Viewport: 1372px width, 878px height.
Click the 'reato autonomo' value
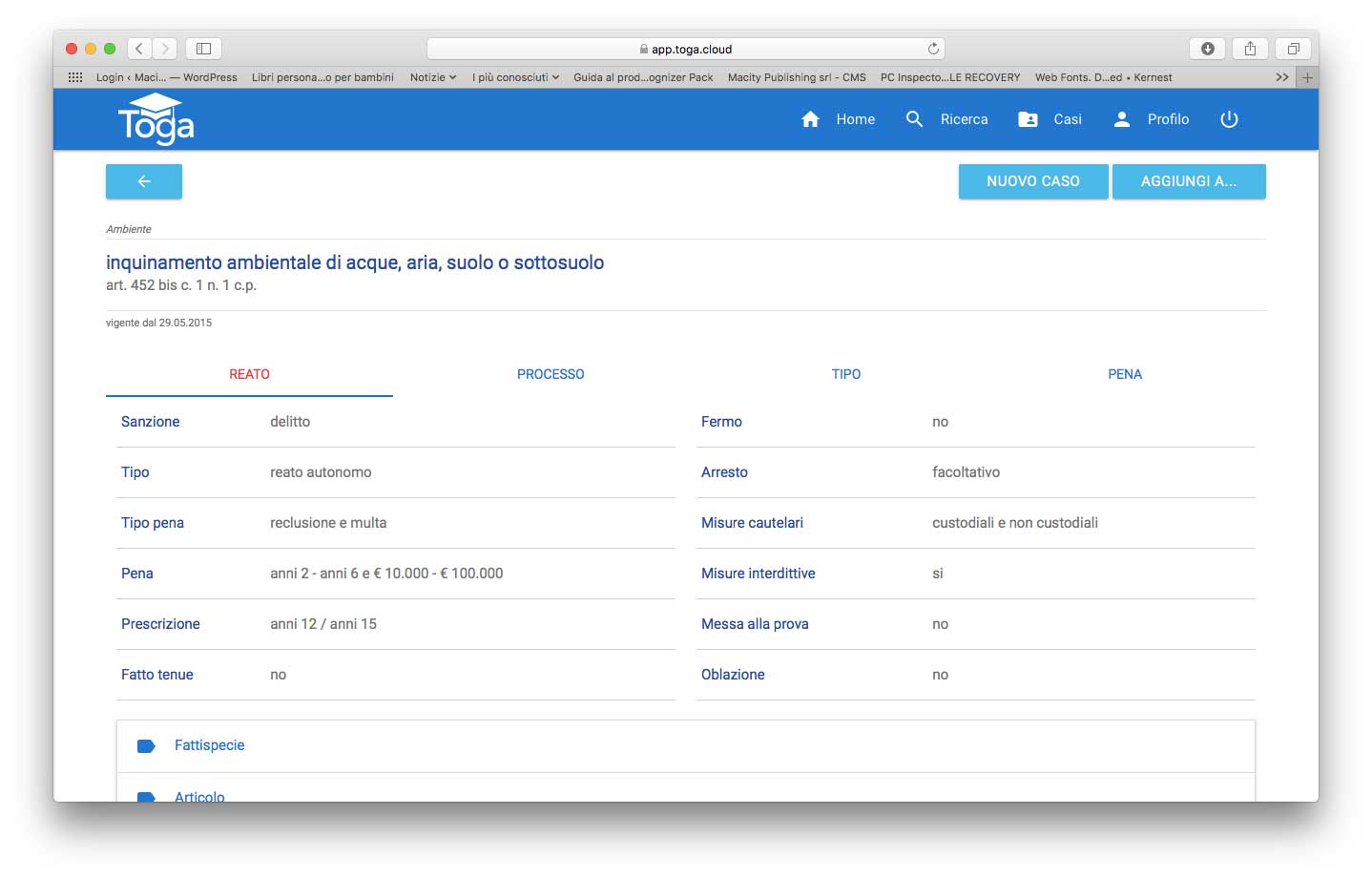(x=321, y=472)
